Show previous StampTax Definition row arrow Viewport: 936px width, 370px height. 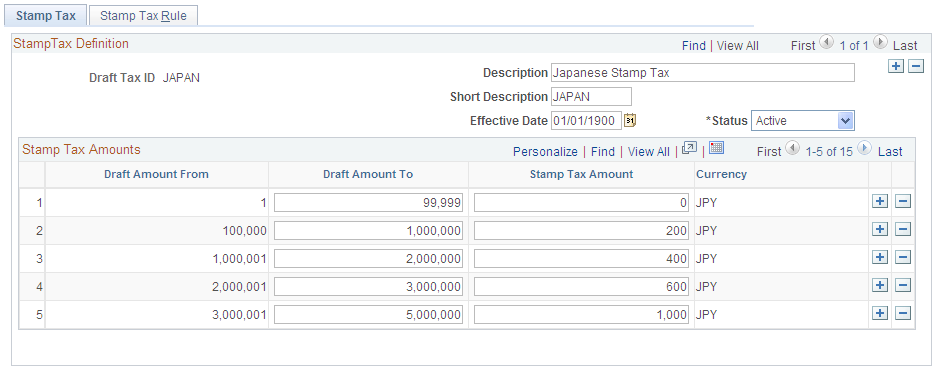click(x=826, y=42)
